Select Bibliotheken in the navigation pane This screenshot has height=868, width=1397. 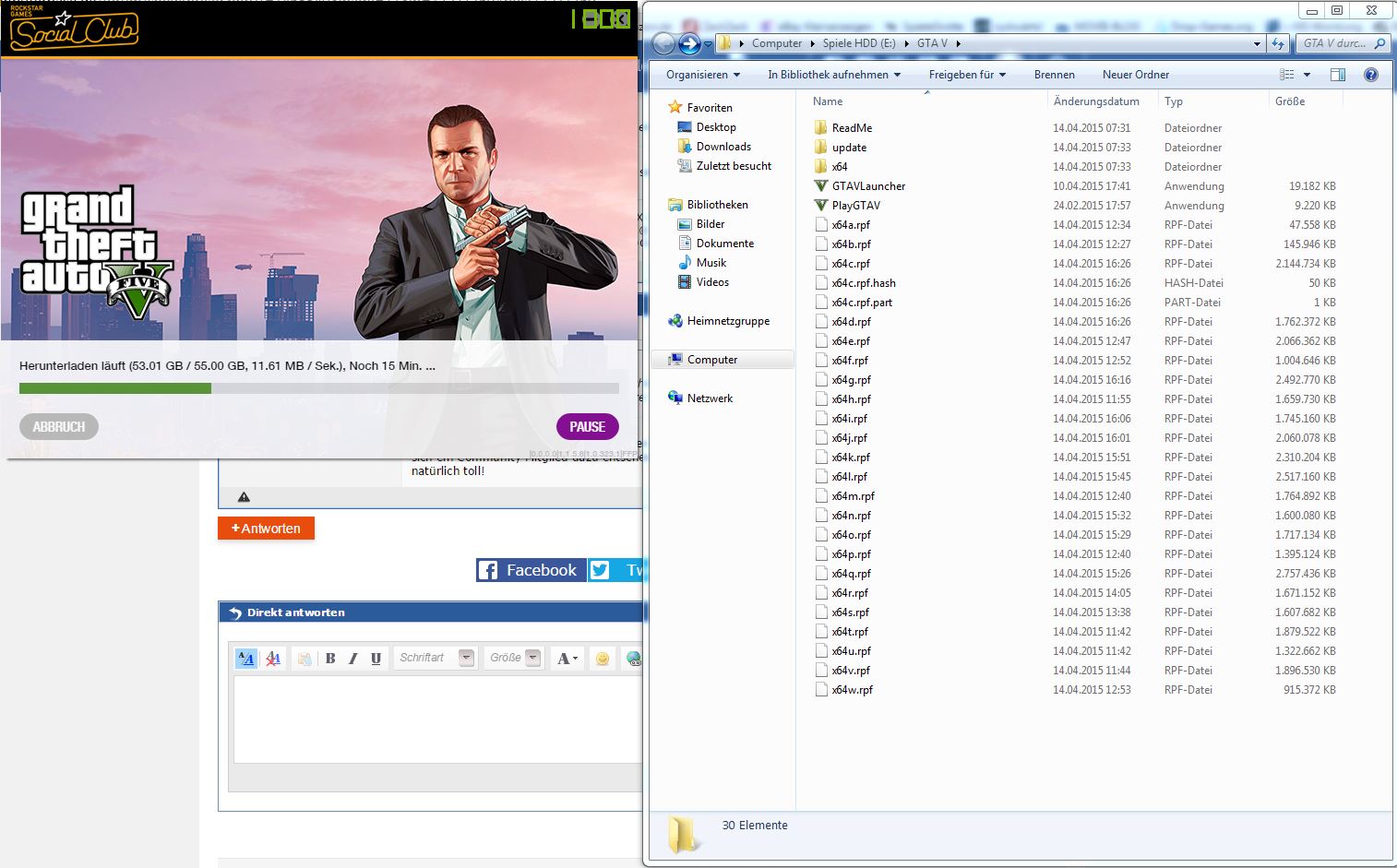point(717,205)
